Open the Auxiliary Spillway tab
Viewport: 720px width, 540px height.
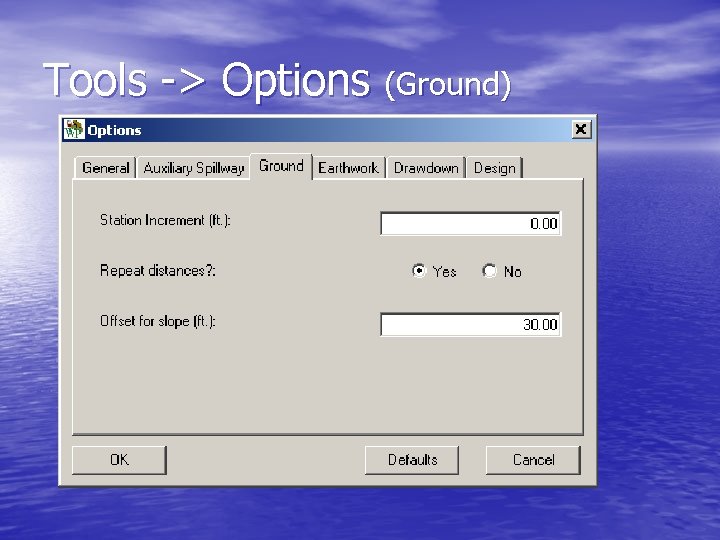tap(193, 168)
